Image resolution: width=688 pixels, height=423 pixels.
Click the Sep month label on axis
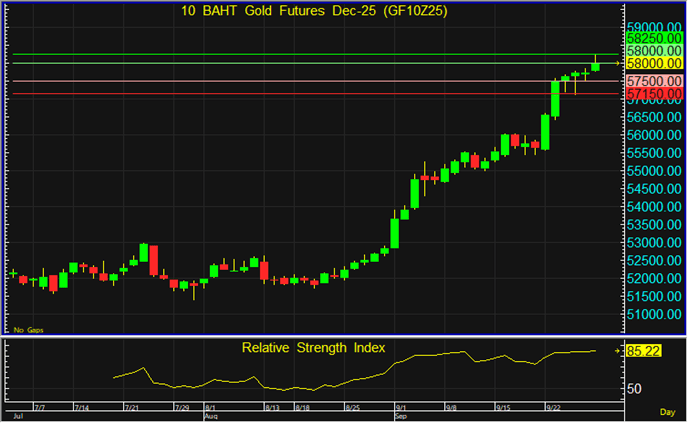(399, 415)
